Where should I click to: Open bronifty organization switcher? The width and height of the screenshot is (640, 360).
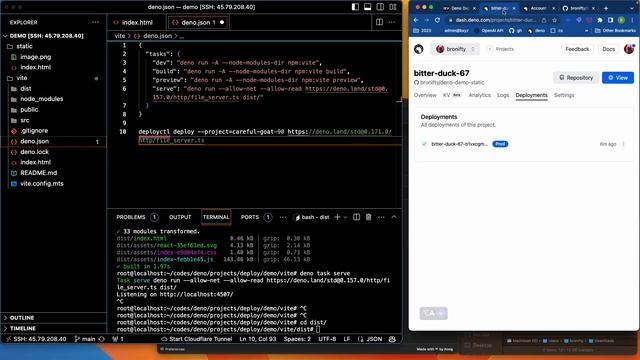point(456,49)
